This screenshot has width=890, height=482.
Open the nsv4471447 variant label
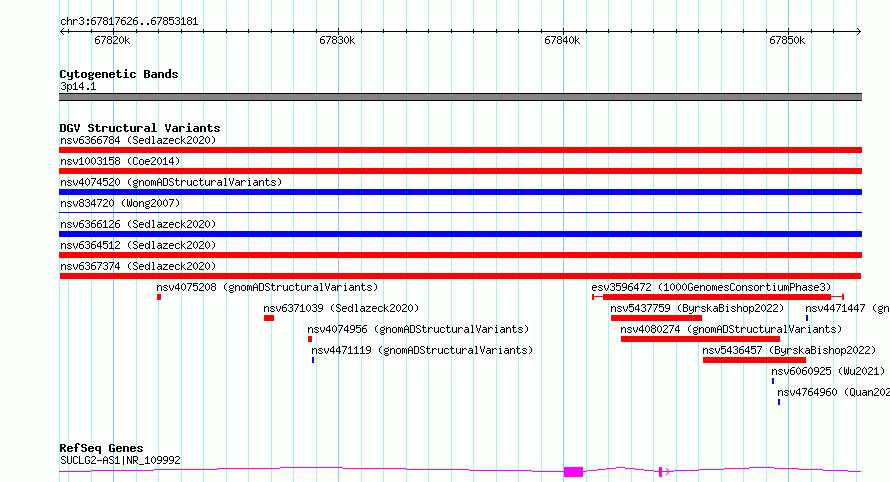(847, 308)
